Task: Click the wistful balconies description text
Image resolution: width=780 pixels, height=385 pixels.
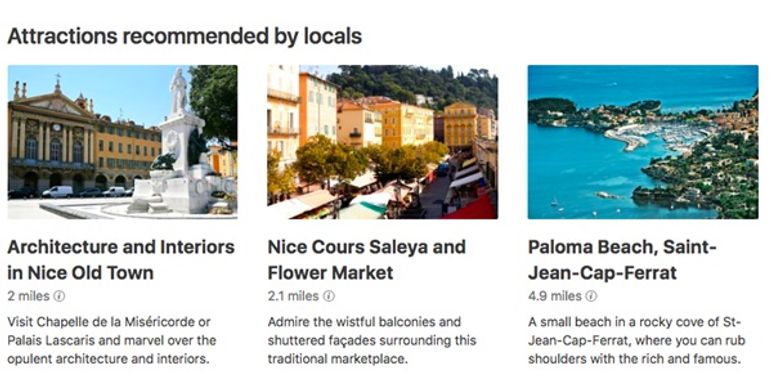Action: (x=372, y=341)
